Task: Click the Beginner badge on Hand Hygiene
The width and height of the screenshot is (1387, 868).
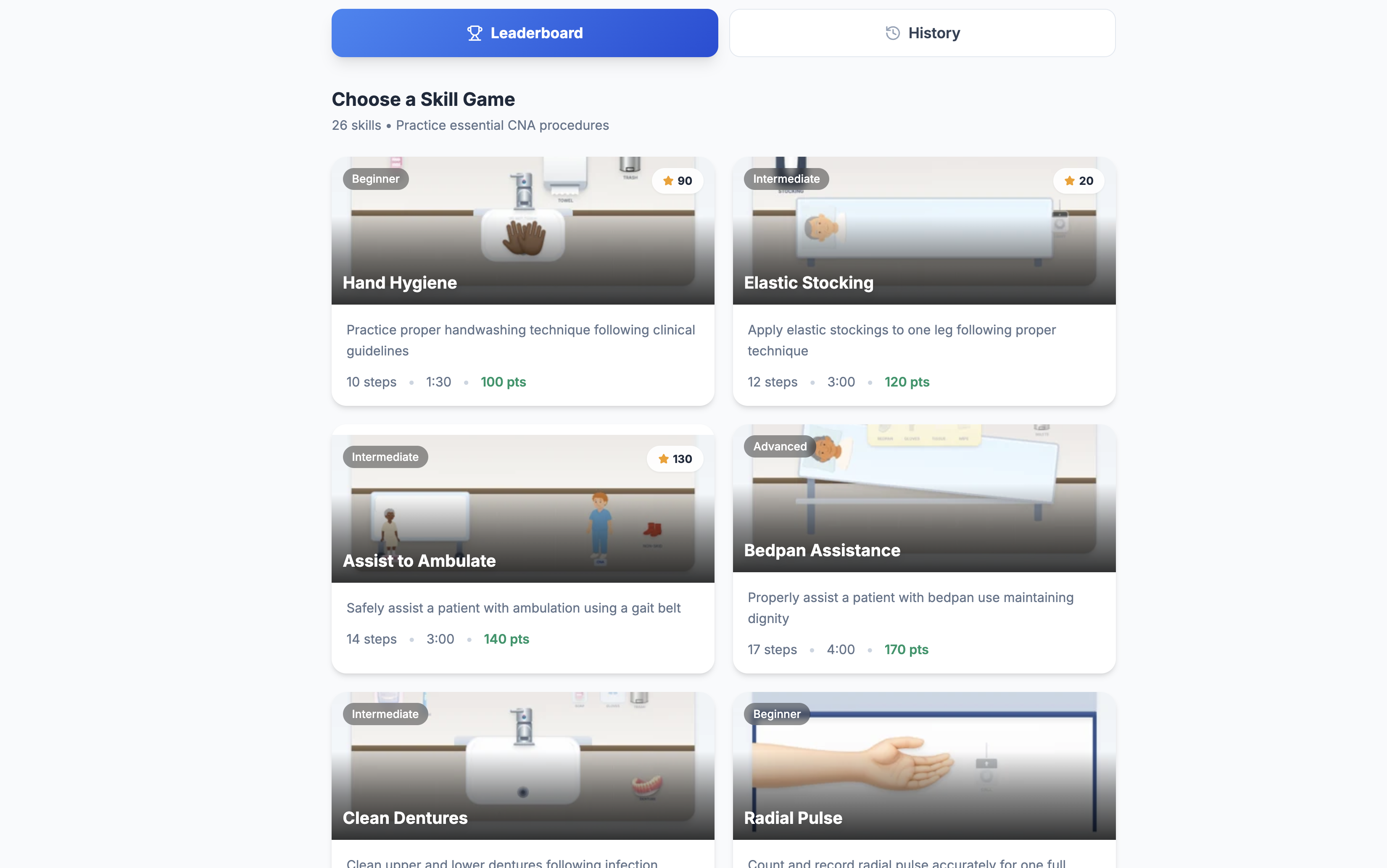Action: (376, 179)
